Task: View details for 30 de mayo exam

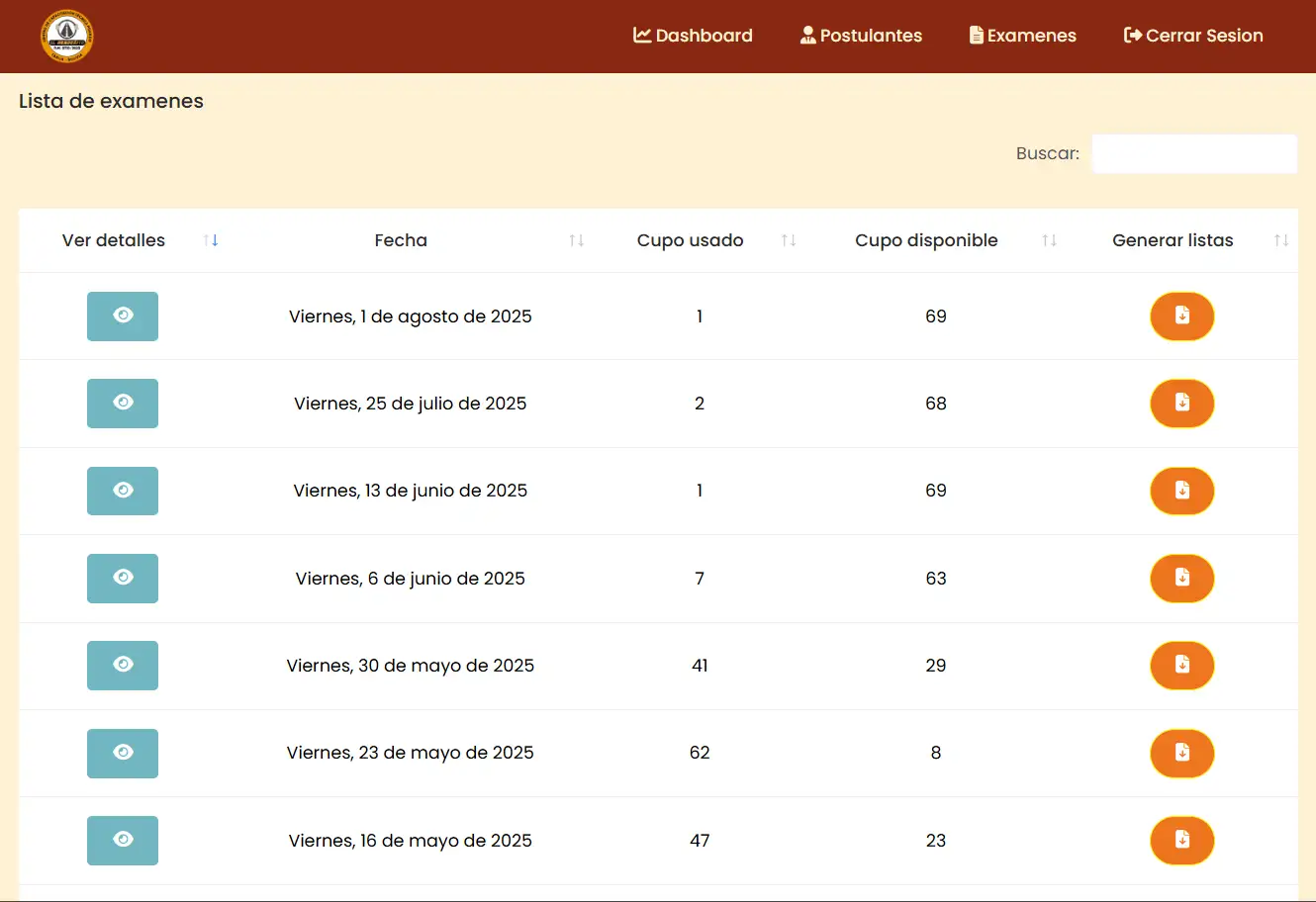Action: 123,666
